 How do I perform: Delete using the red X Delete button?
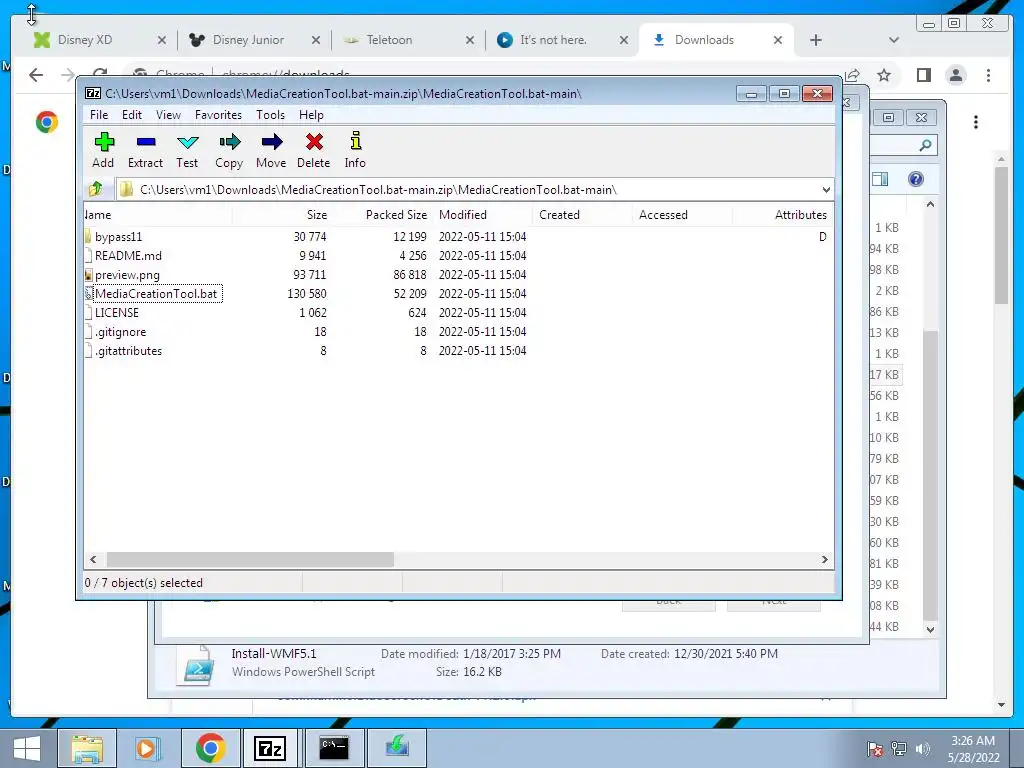(313, 150)
